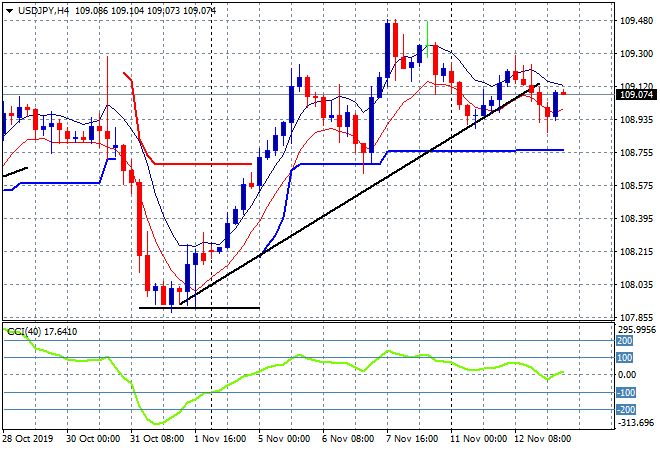660x450 pixels.
Task: Click the 1 Nov 16:00 time label
Action: coord(220,439)
